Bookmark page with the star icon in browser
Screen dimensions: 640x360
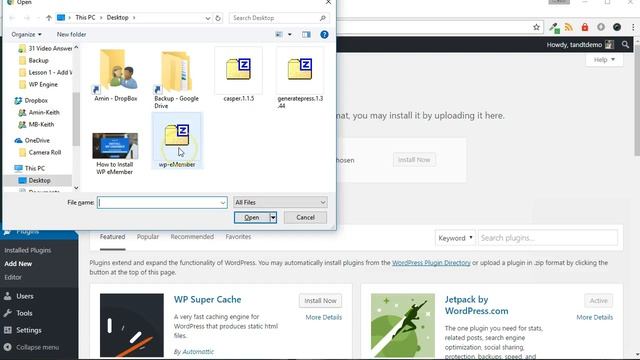tap(536, 27)
